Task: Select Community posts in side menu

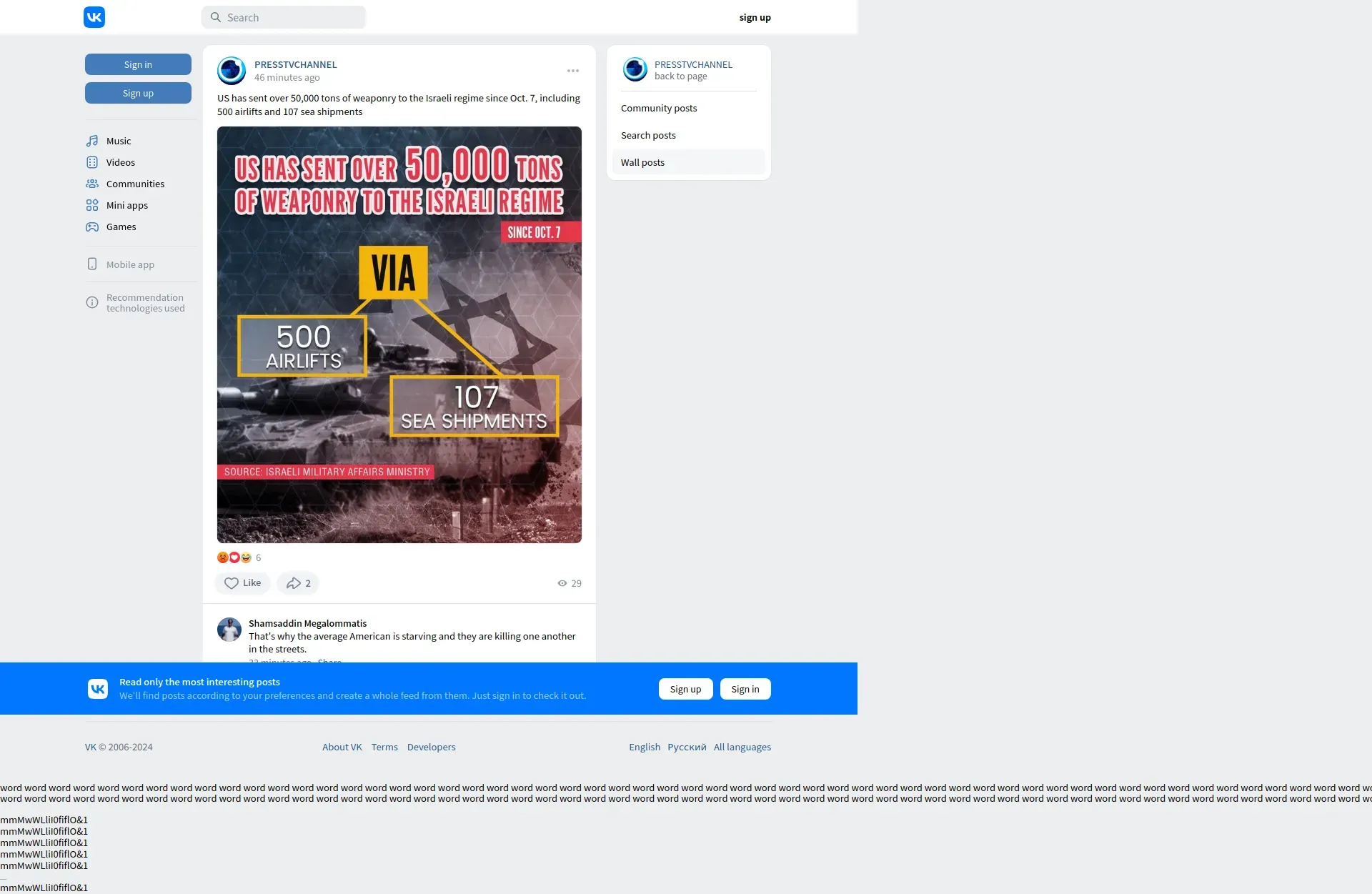Action: (x=659, y=108)
